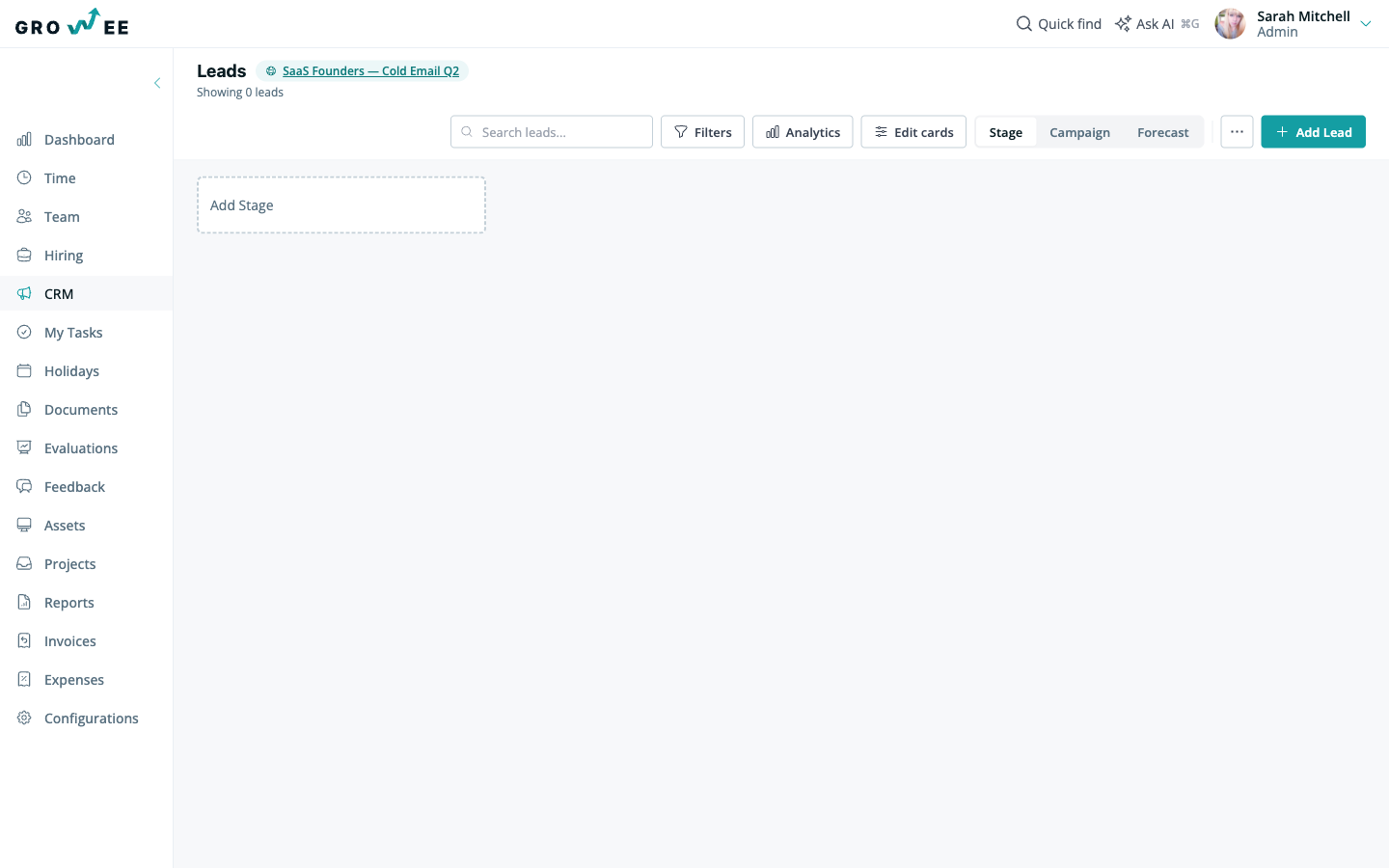
Task: Open the Dashboard section
Action: click(x=87, y=140)
